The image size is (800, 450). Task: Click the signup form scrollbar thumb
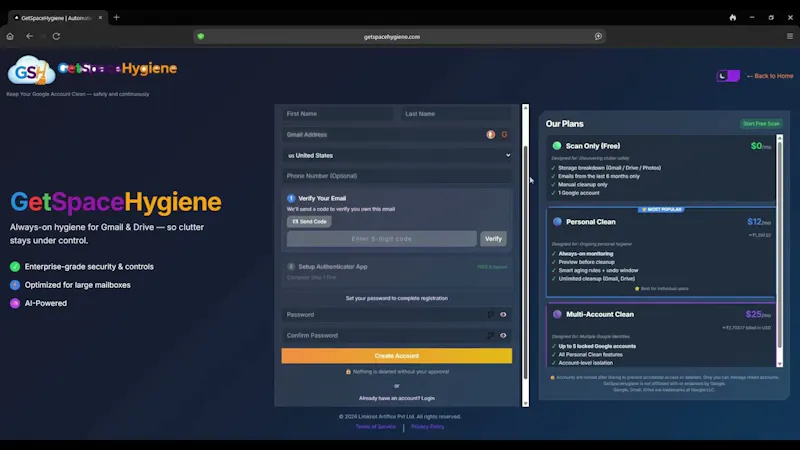526,262
